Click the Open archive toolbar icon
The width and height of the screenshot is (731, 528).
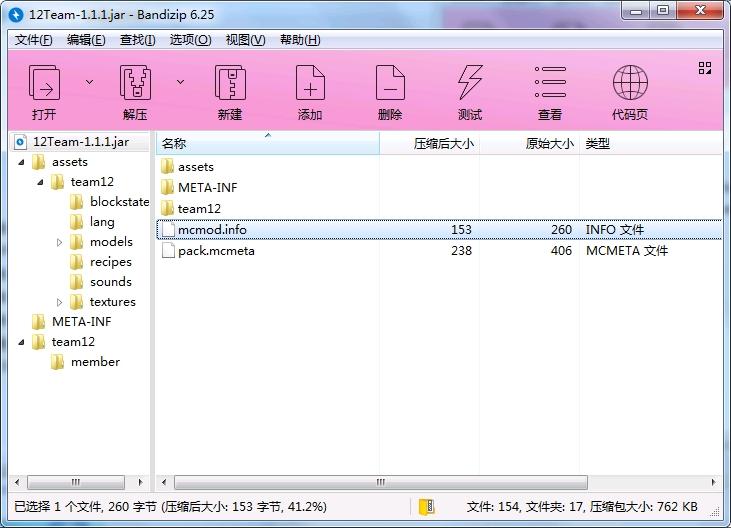[44, 82]
